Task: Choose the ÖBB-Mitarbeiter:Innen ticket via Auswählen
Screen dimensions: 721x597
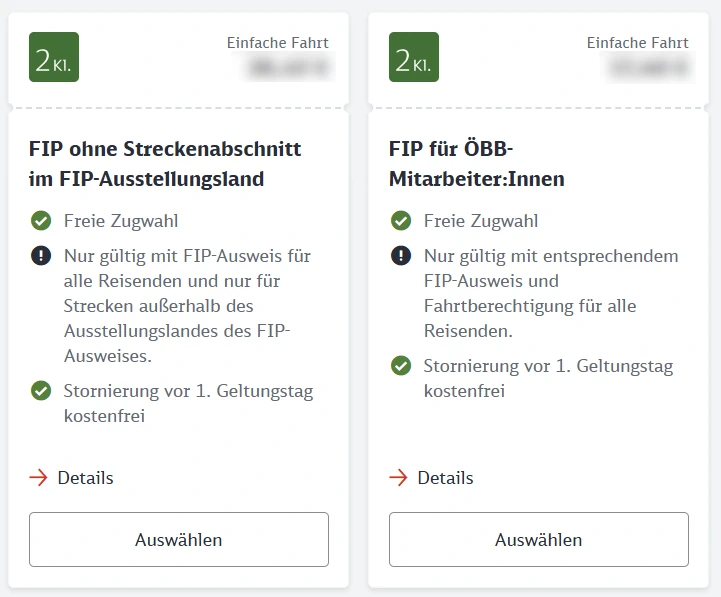Action: click(x=539, y=540)
